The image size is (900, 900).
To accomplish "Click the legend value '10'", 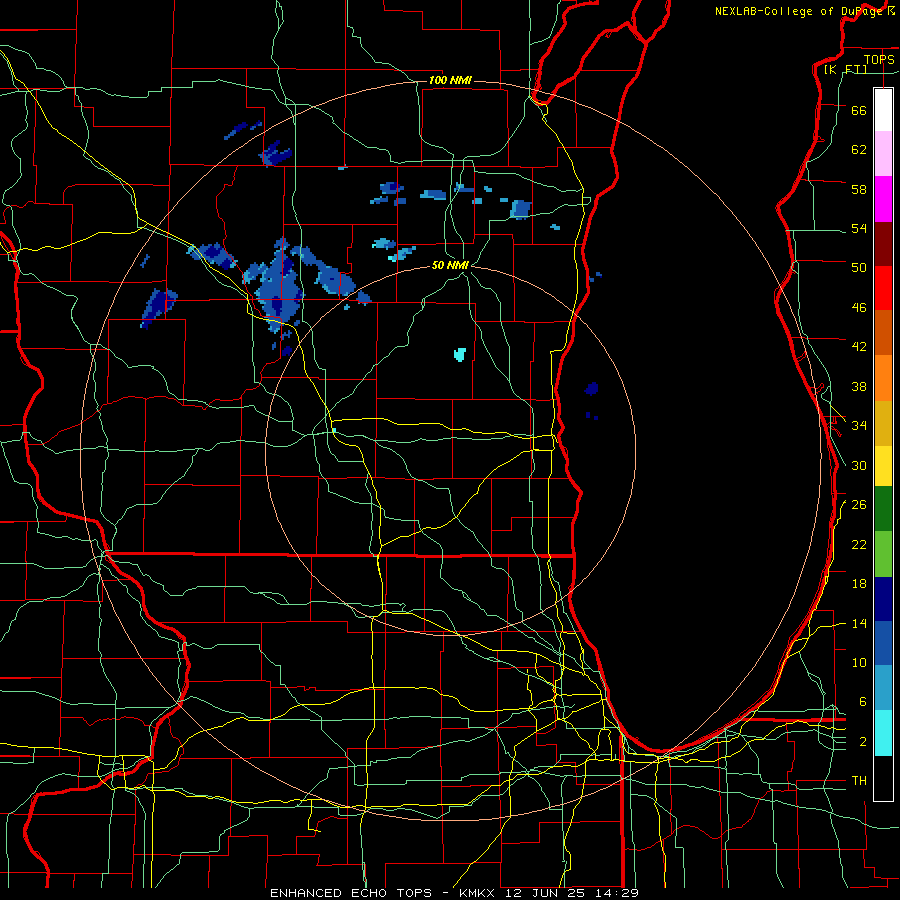I will (x=859, y=662).
